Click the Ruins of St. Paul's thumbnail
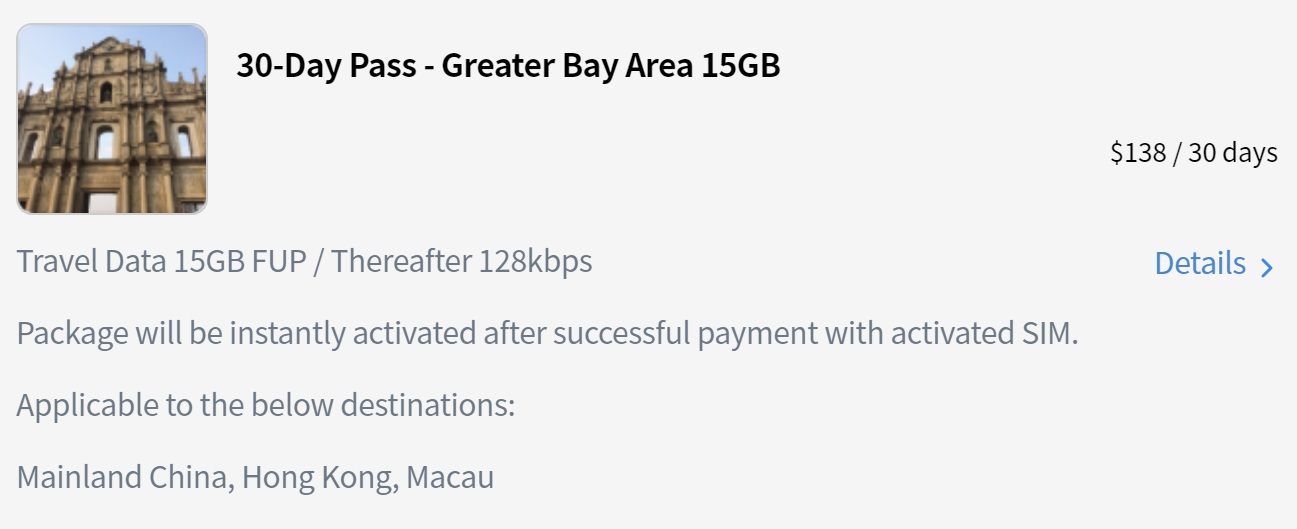This screenshot has height=529, width=1297. (x=112, y=119)
